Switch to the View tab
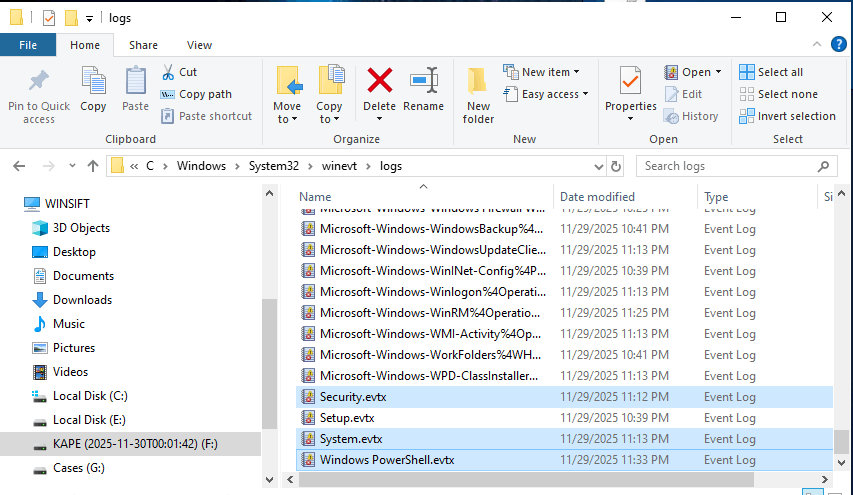Viewport: 853px width, 495px height. [199, 45]
